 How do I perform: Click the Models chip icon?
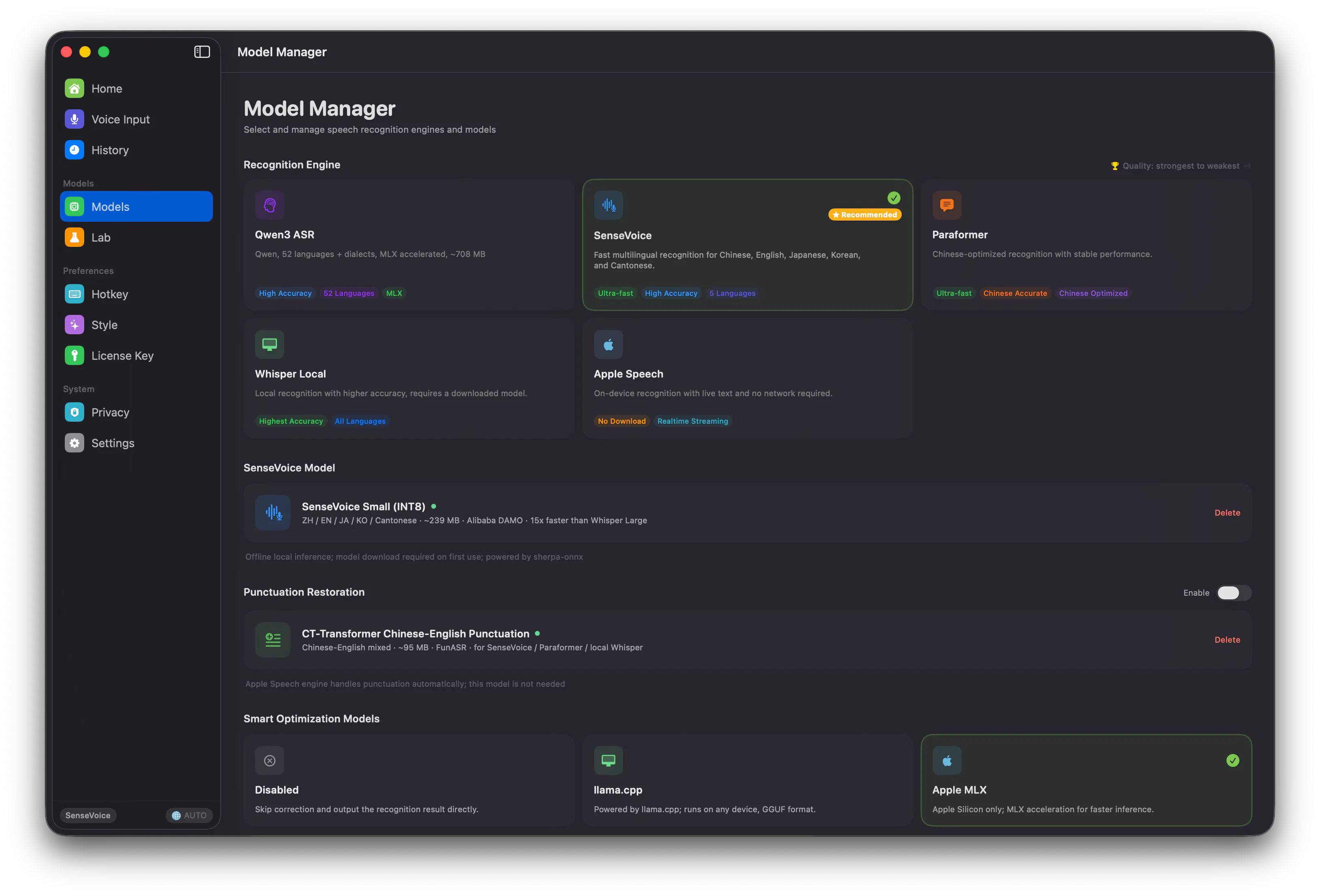[x=75, y=207]
